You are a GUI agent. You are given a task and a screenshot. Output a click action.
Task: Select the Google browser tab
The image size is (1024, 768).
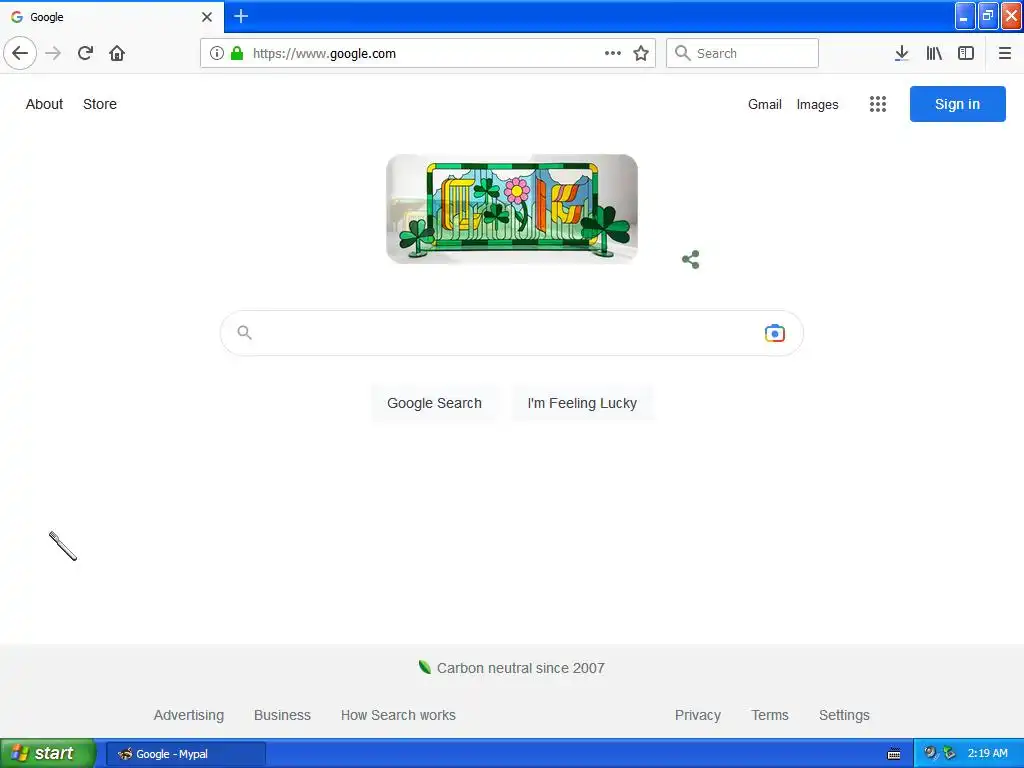[x=112, y=17]
